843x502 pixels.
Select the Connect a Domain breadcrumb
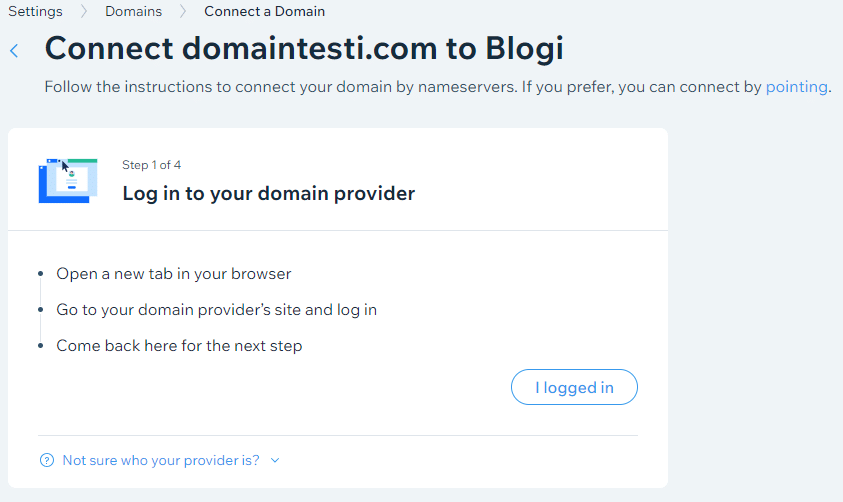click(264, 12)
